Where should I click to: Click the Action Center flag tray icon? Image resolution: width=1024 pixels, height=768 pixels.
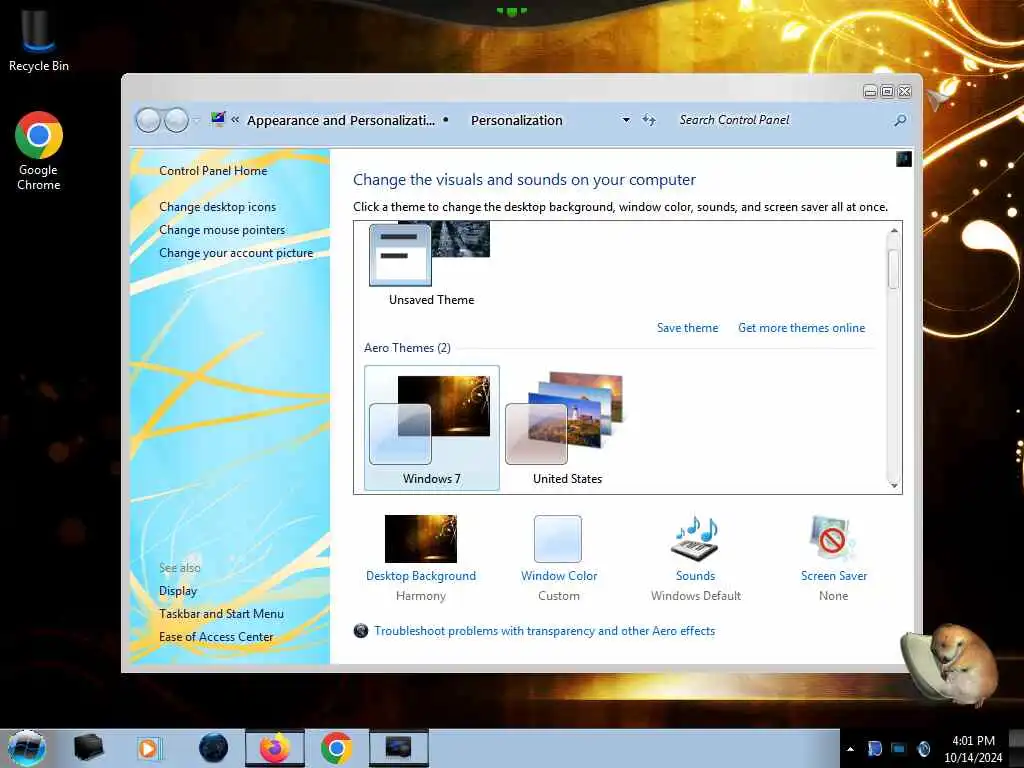[x=874, y=749]
